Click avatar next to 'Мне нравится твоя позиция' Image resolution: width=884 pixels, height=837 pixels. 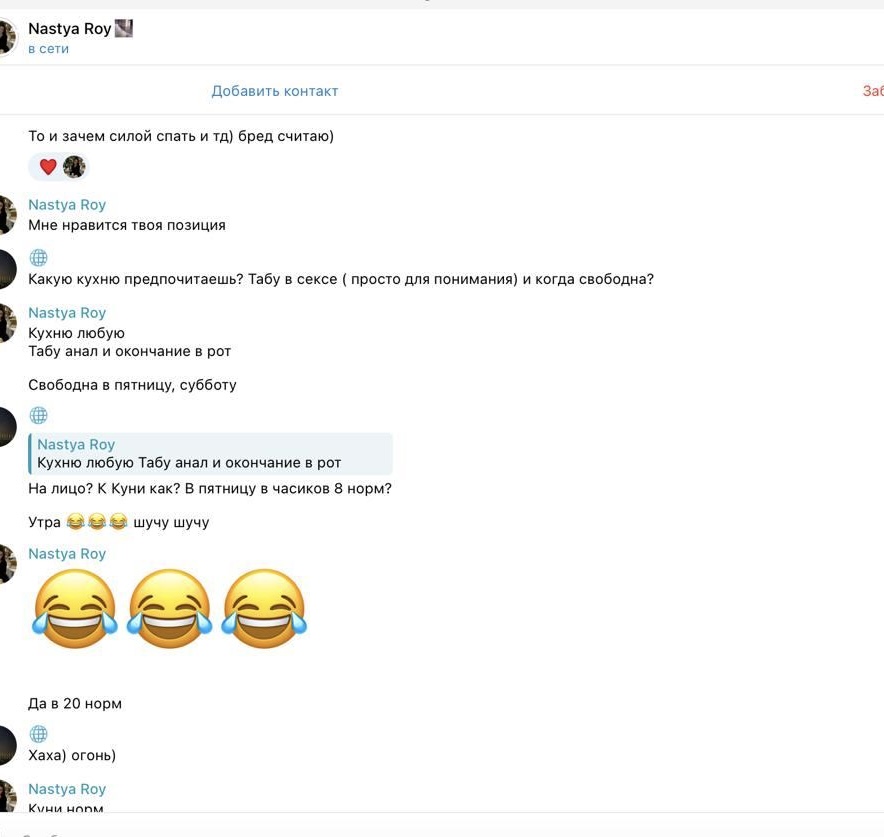coord(7,215)
